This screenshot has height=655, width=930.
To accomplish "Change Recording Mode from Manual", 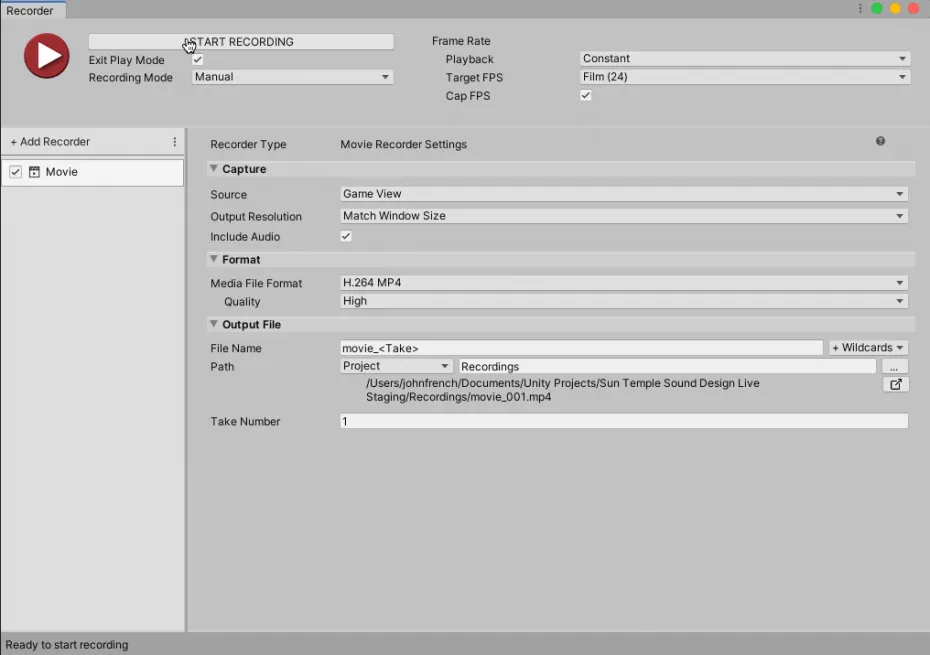I will coord(291,76).
